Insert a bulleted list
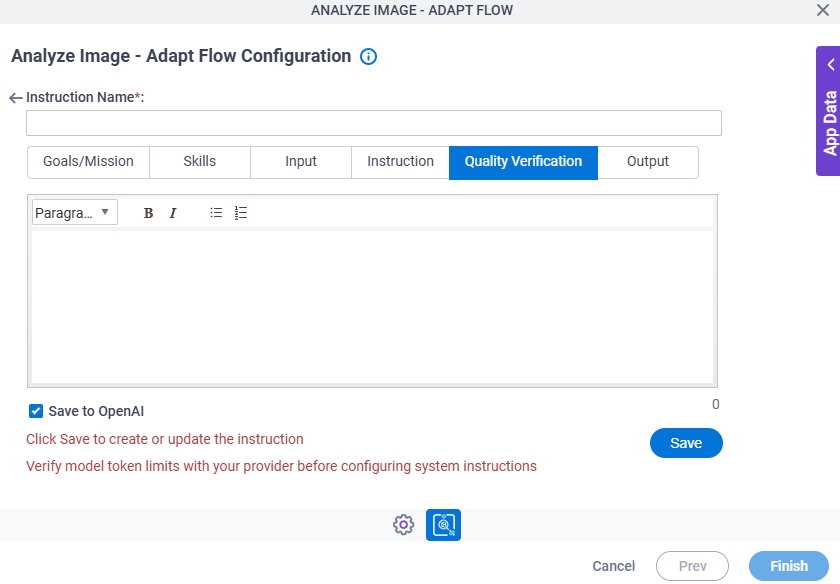 click(216, 213)
